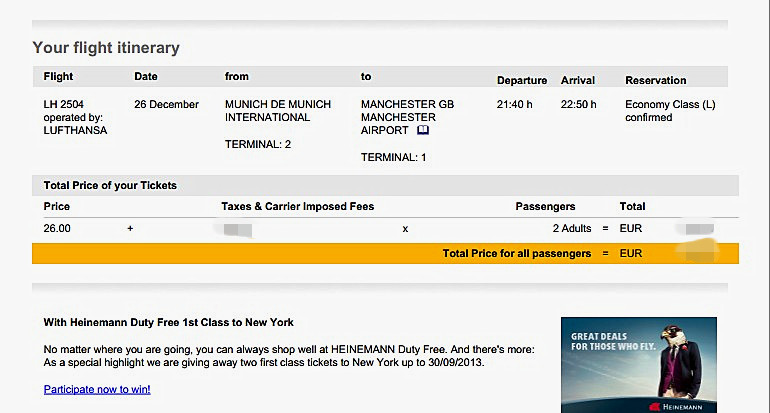
Task: Click the orange 'Total Price for all passengers' bar
Action: click(x=385, y=254)
